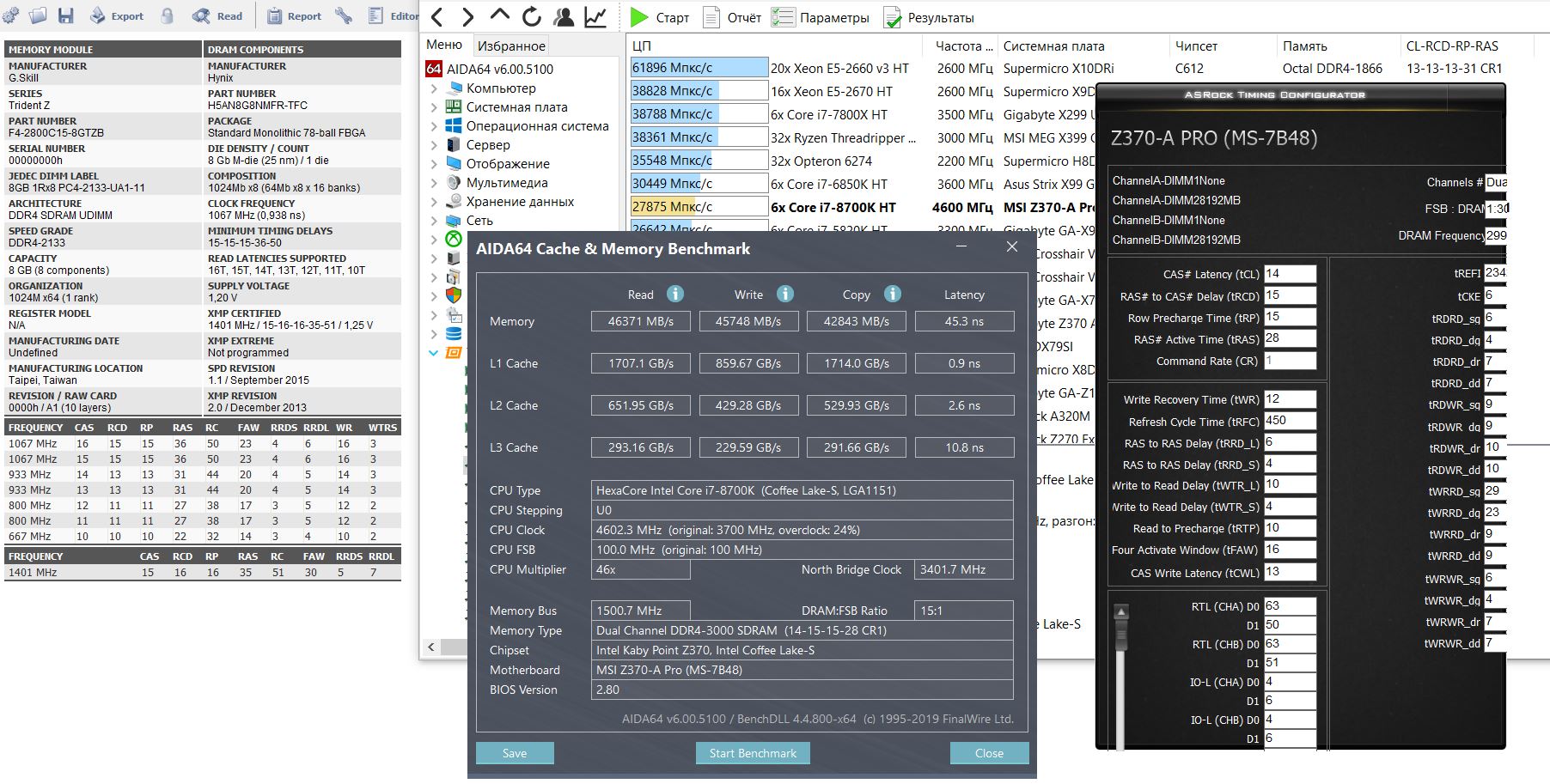
Task: Click the Command Rate (CR) field
Action: (x=1290, y=361)
